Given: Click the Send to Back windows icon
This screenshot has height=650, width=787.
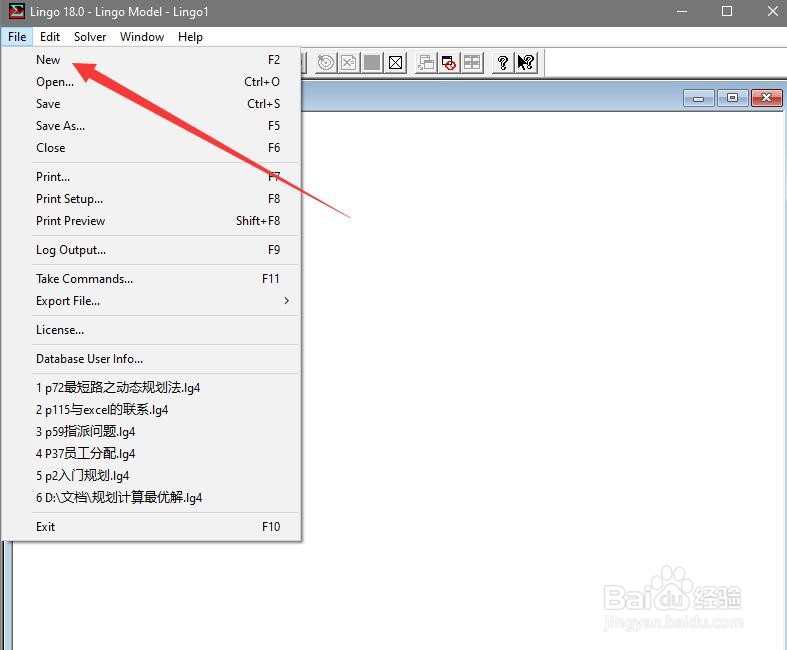Looking at the screenshot, I should [x=426, y=63].
